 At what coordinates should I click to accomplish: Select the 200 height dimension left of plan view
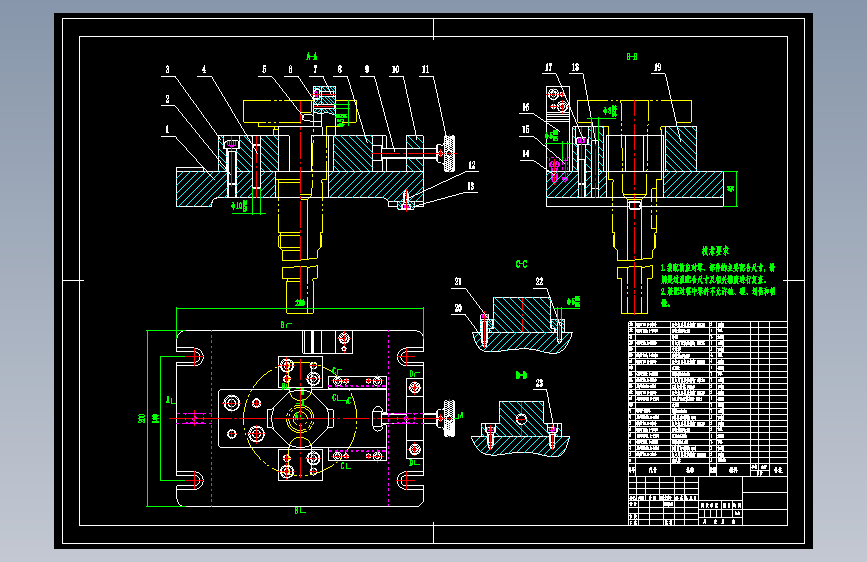(x=142, y=418)
